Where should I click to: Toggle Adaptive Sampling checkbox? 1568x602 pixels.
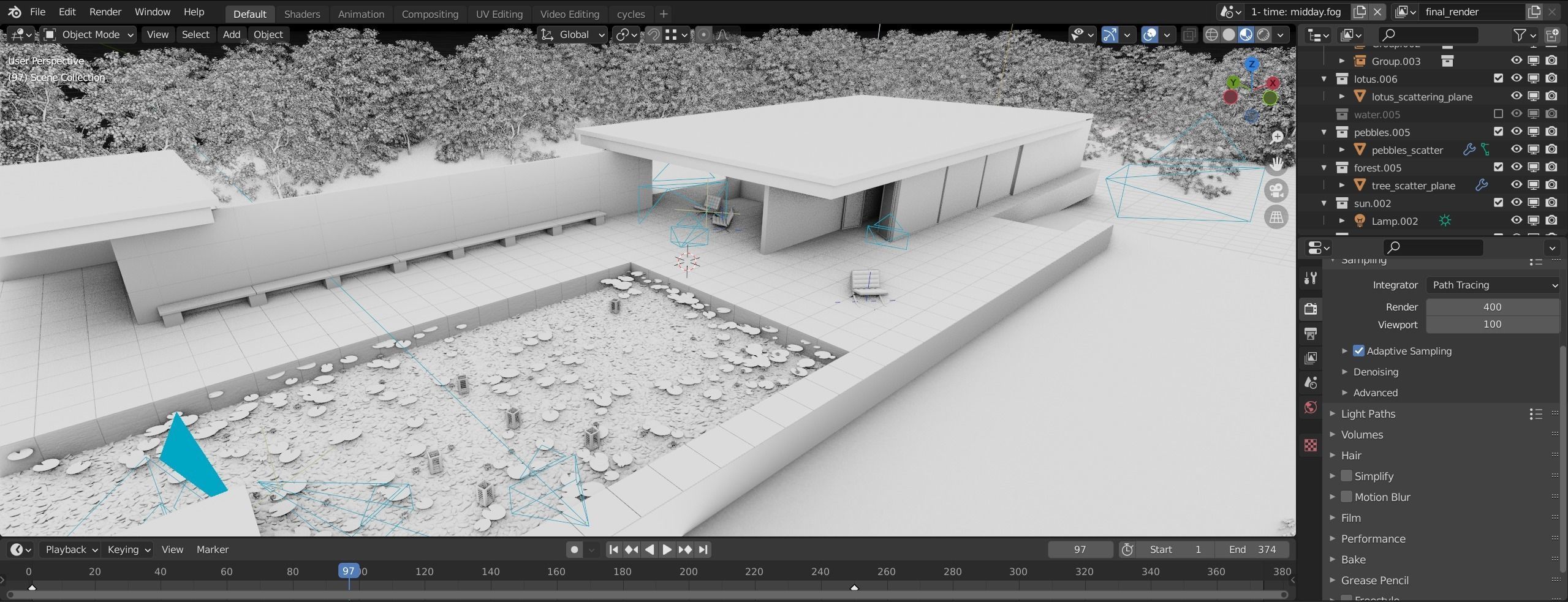coord(1358,351)
